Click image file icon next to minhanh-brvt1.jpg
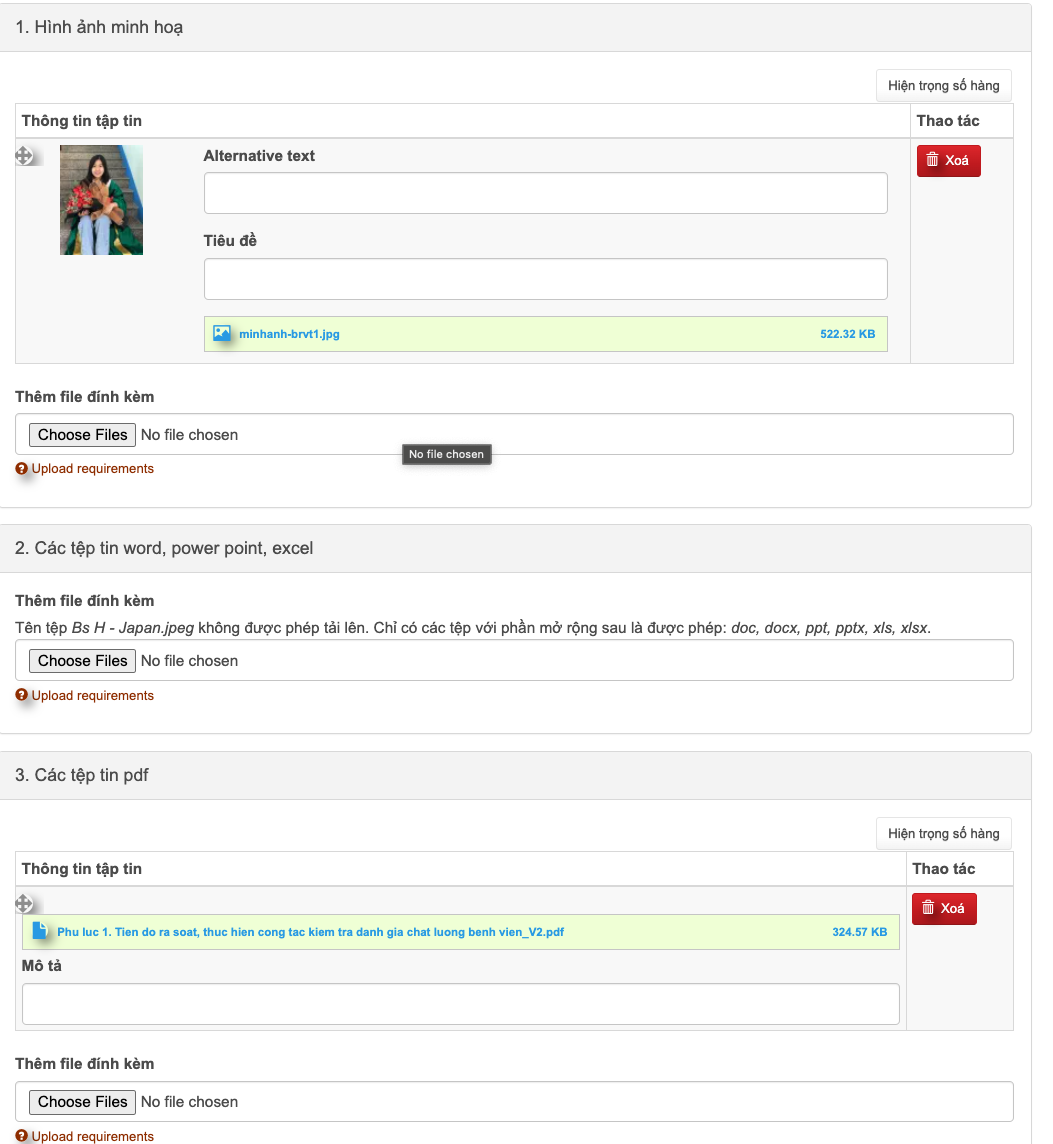This screenshot has height=1144, width=1053. pyautogui.click(x=222, y=334)
